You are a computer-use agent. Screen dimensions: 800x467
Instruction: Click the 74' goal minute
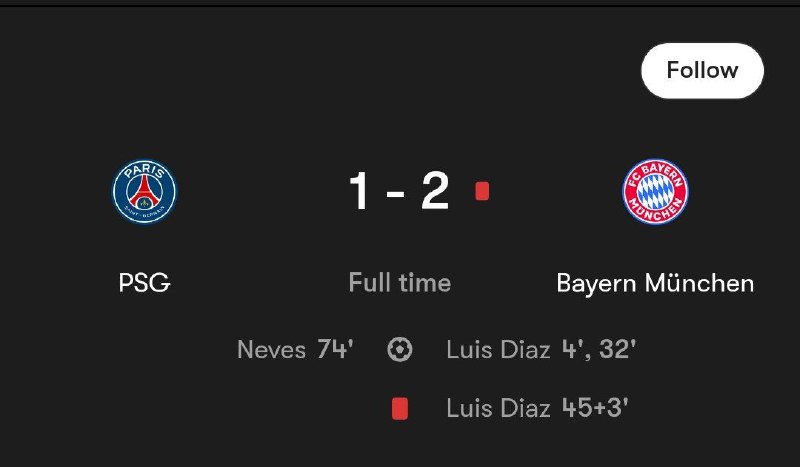tap(335, 350)
